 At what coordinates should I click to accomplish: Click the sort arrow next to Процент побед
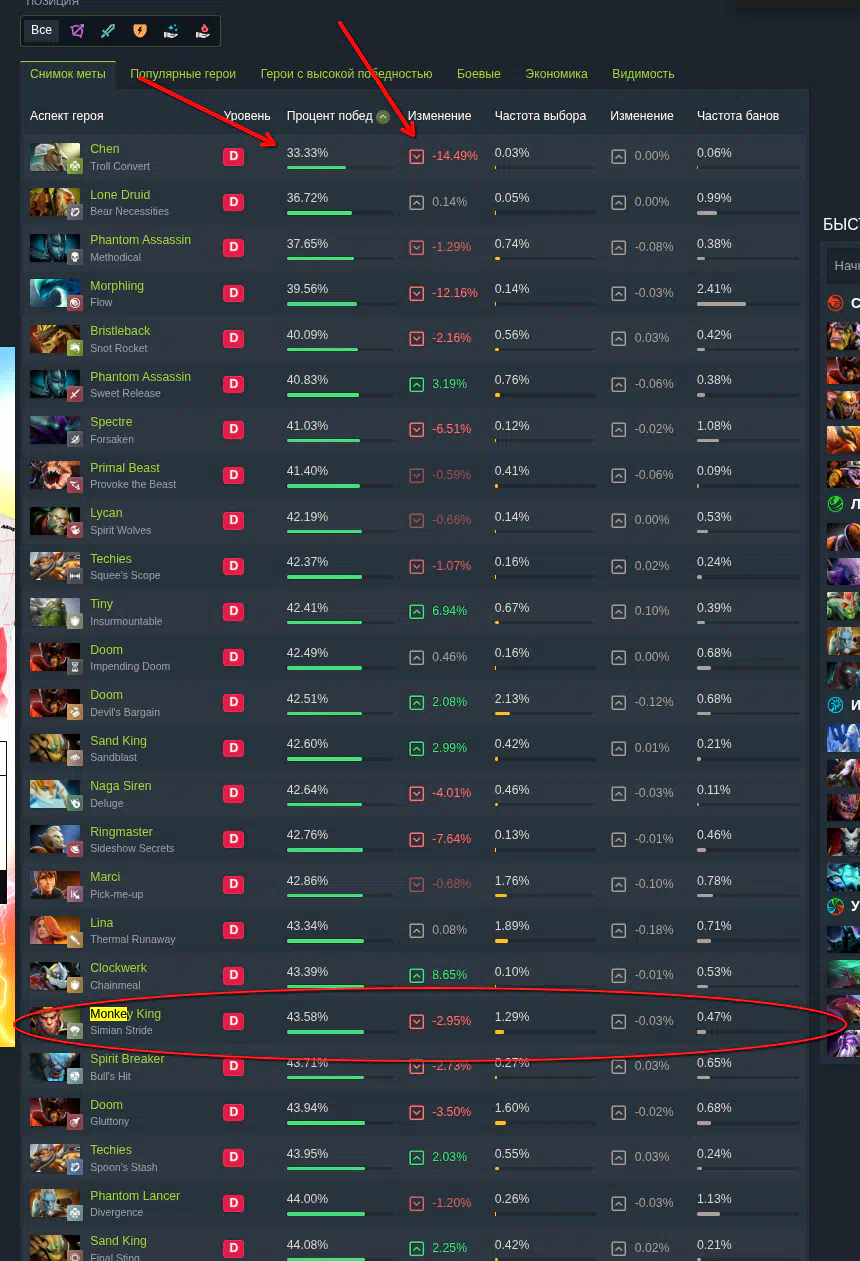[x=383, y=116]
